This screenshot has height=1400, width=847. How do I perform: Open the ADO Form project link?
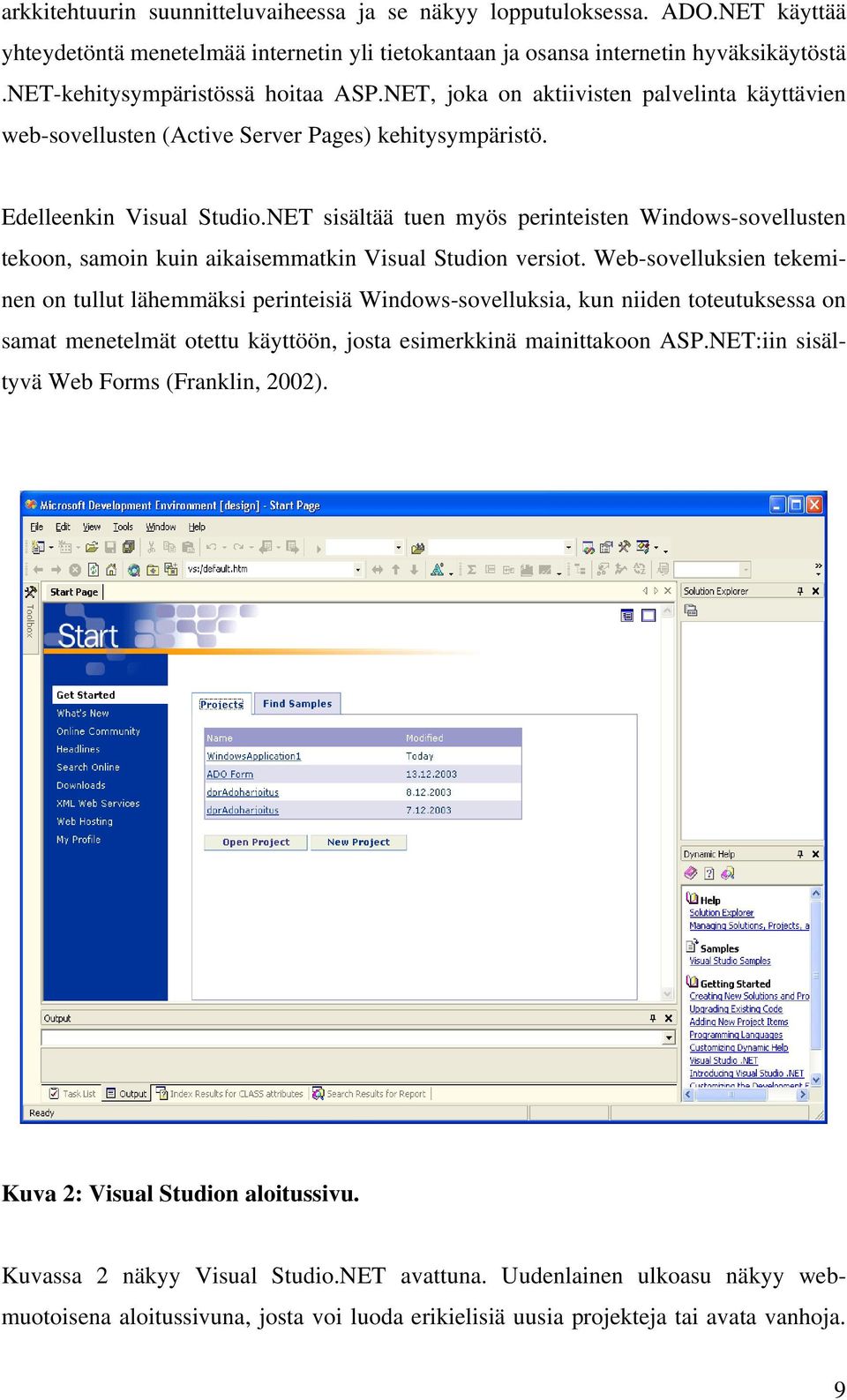pos(230,775)
